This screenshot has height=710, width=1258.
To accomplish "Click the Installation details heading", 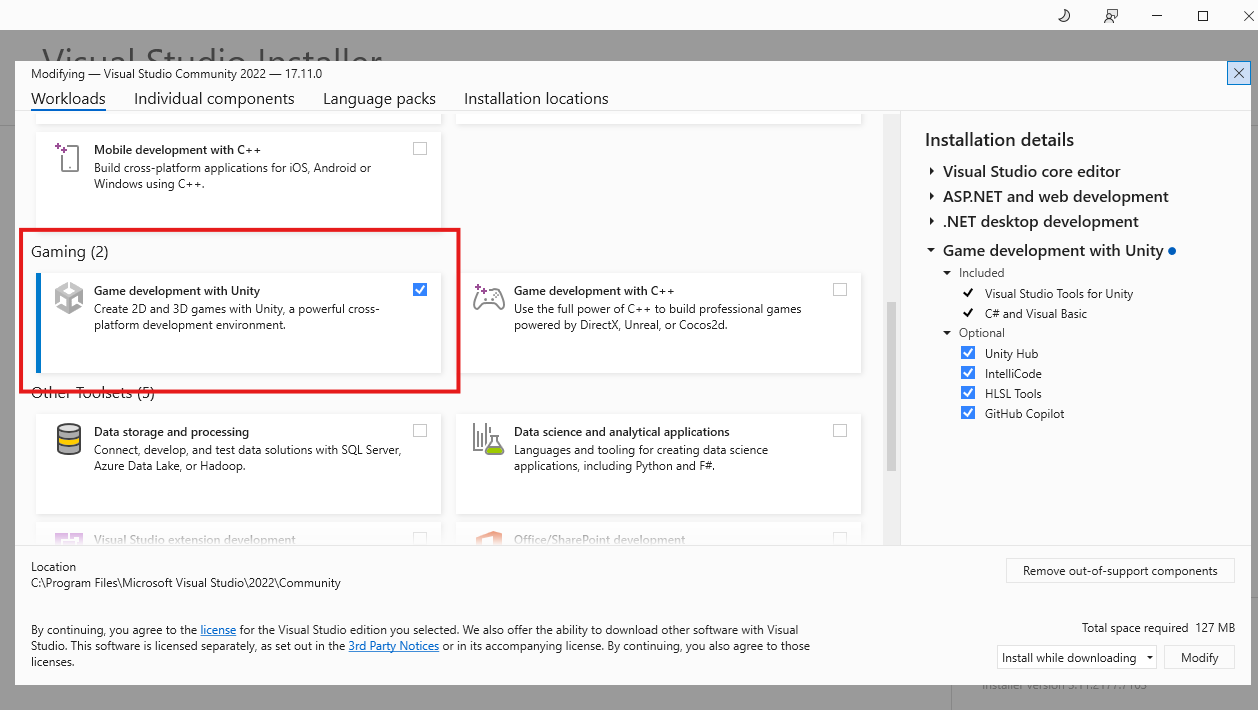I will click(999, 140).
